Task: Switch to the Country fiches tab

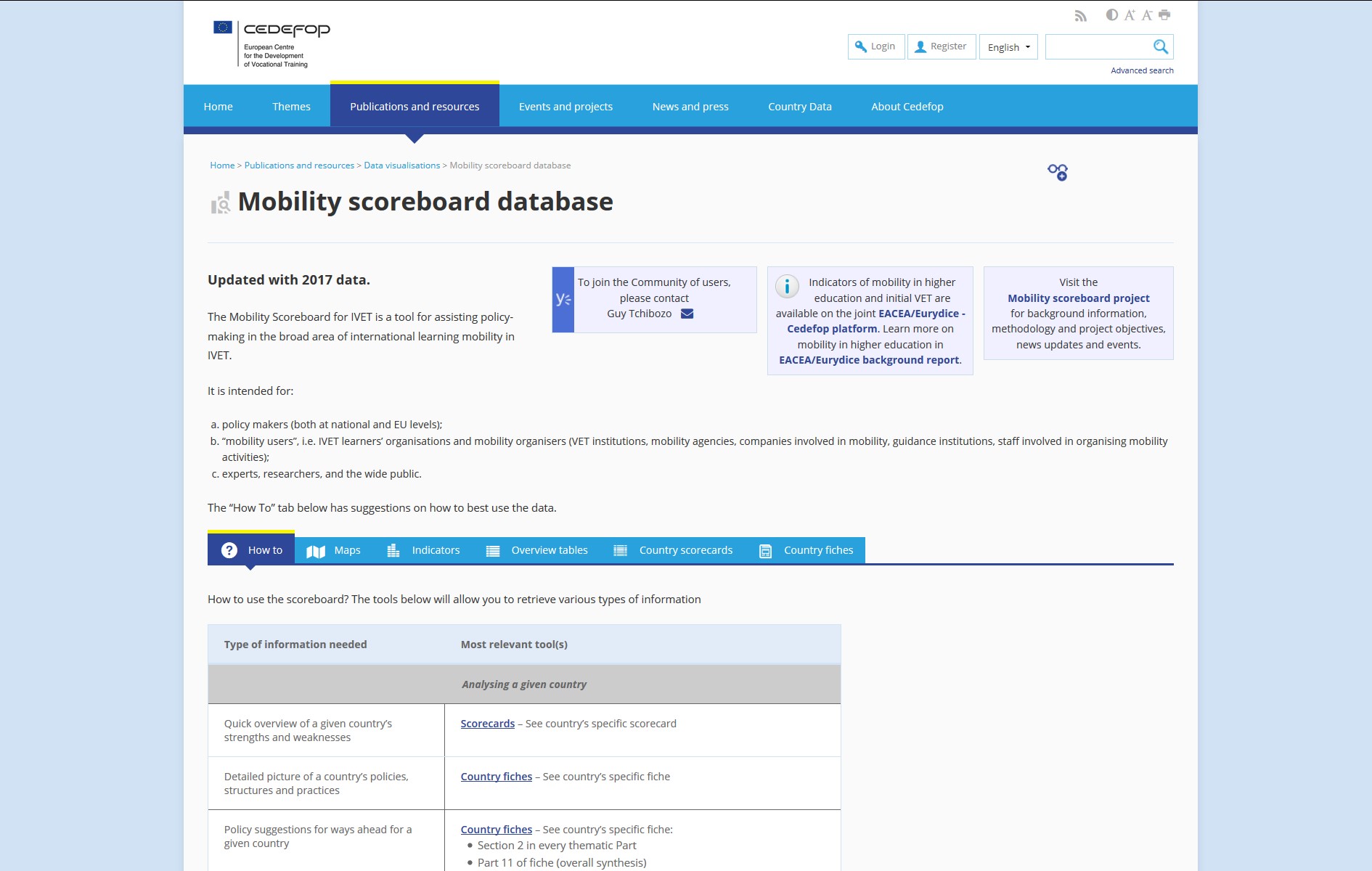Action: [806, 550]
